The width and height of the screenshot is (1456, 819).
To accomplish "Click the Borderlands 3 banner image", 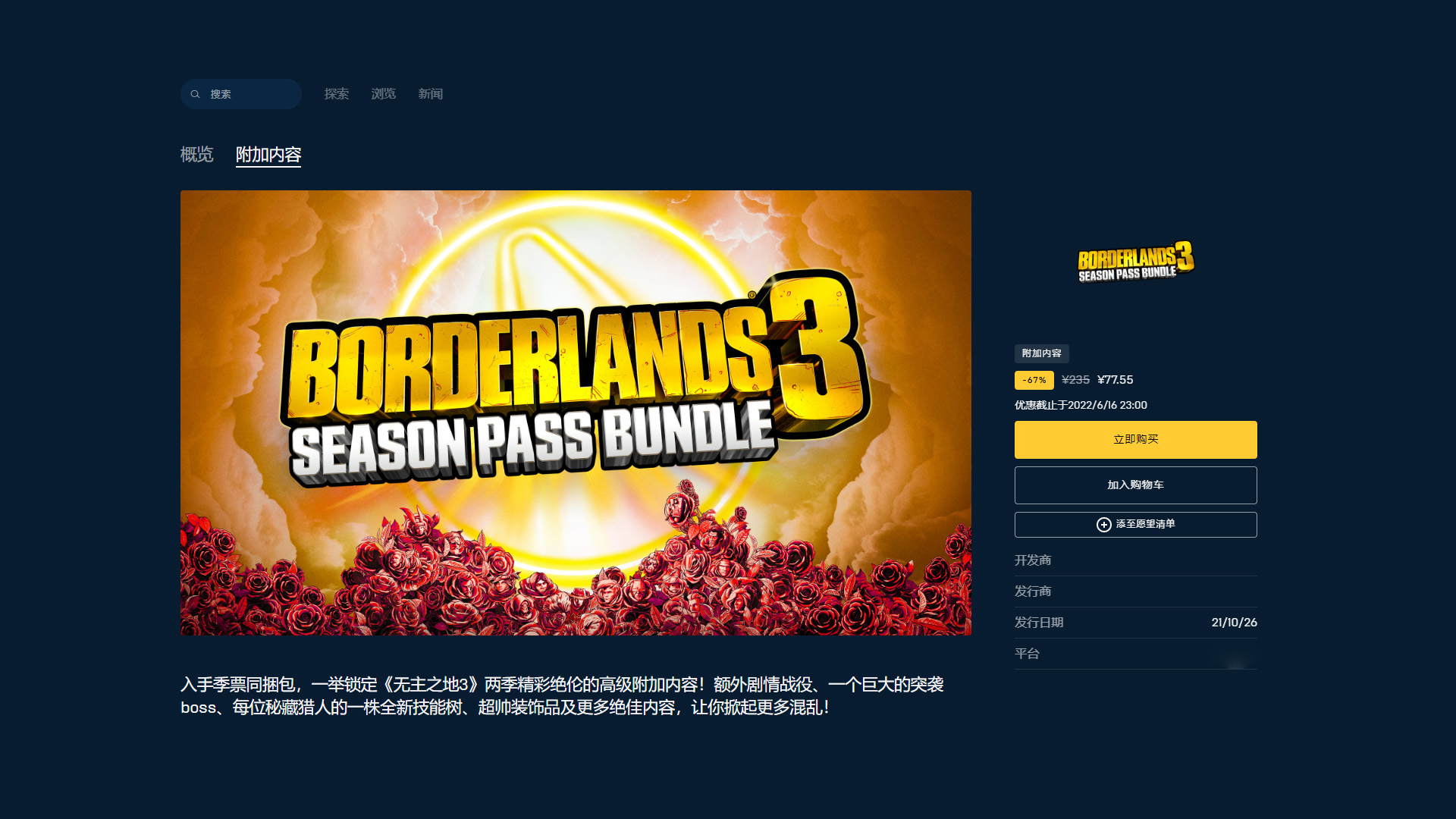I will [x=576, y=413].
